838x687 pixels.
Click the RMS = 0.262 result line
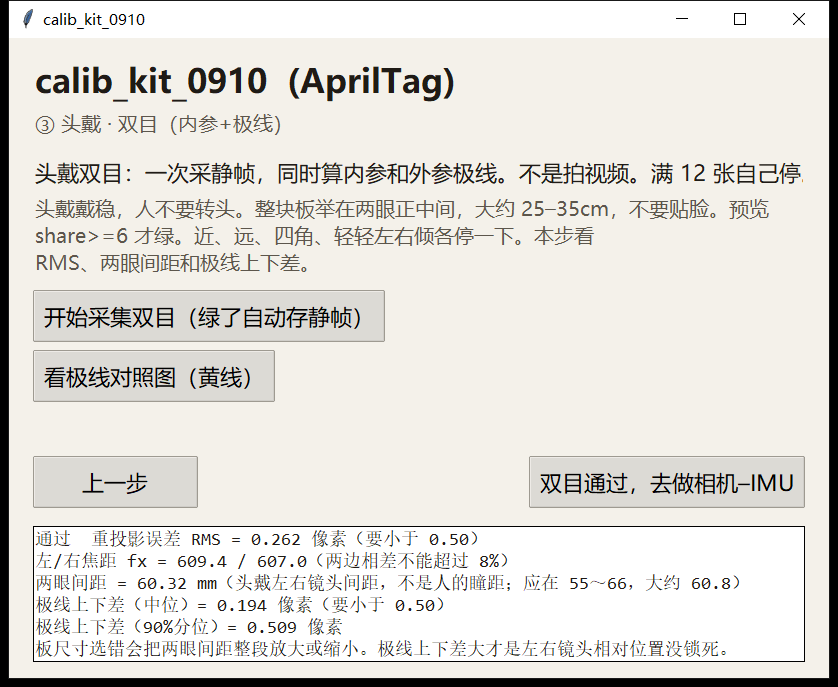(x=258, y=539)
